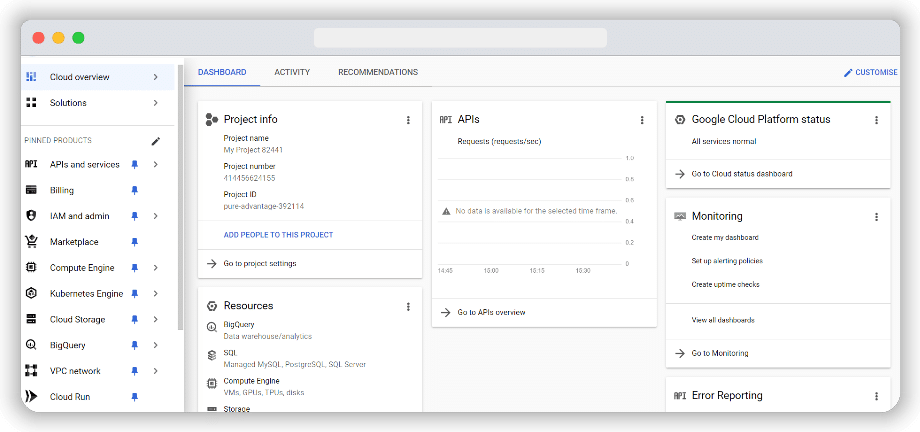Unpin Marketplace from pinned products

[x=134, y=242]
